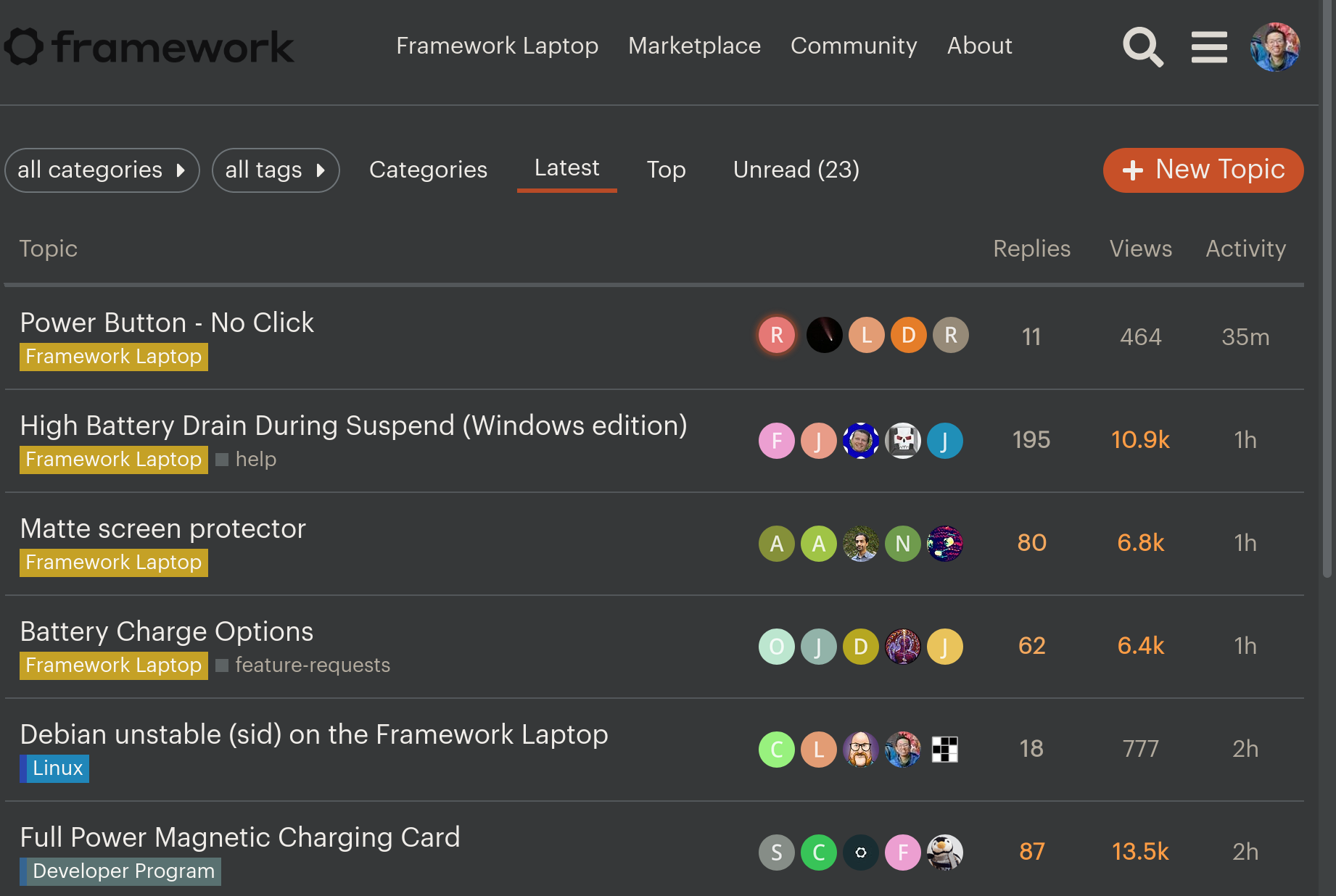Click the help tag
Screen dimensions: 1336x896
pyautogui.click(x=256, y=460)
